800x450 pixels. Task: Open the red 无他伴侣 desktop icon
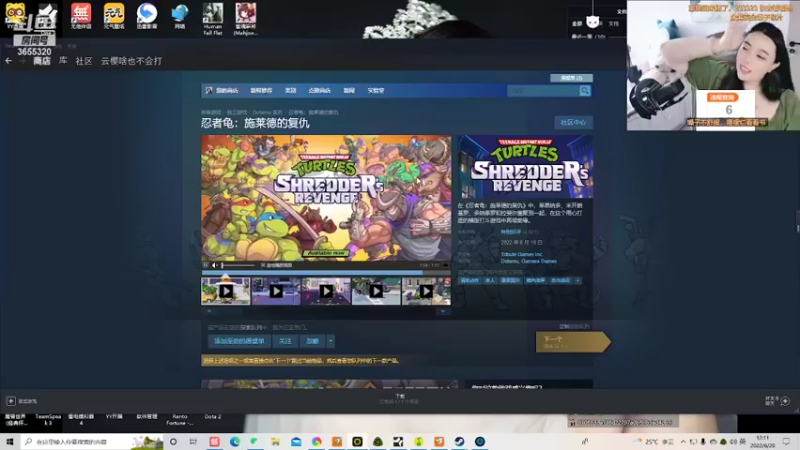pos(81,16)
